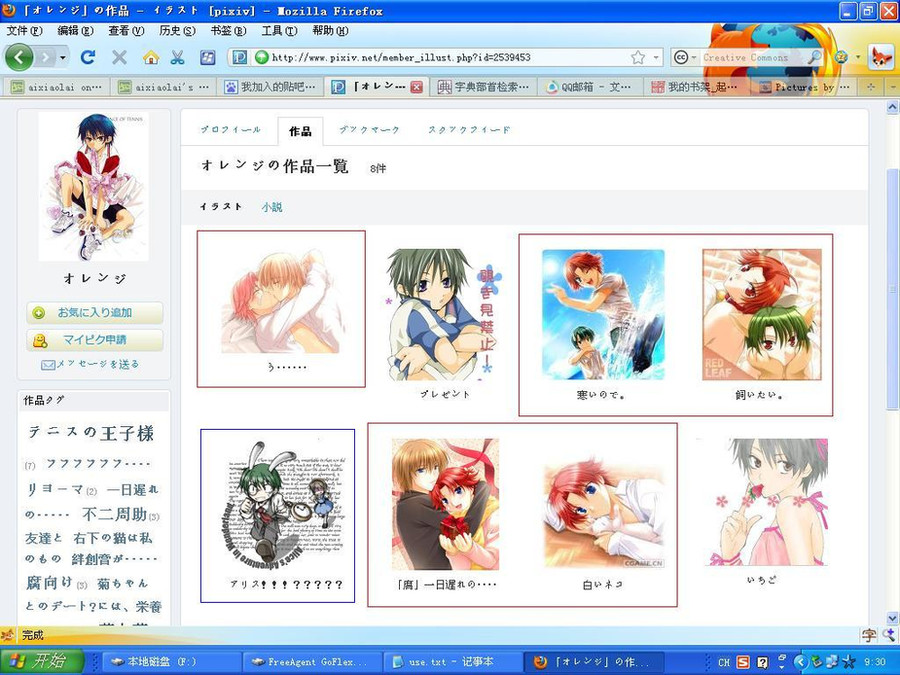
Task: Switch to the 我的书架 browser tab
Action: [696, 87]
